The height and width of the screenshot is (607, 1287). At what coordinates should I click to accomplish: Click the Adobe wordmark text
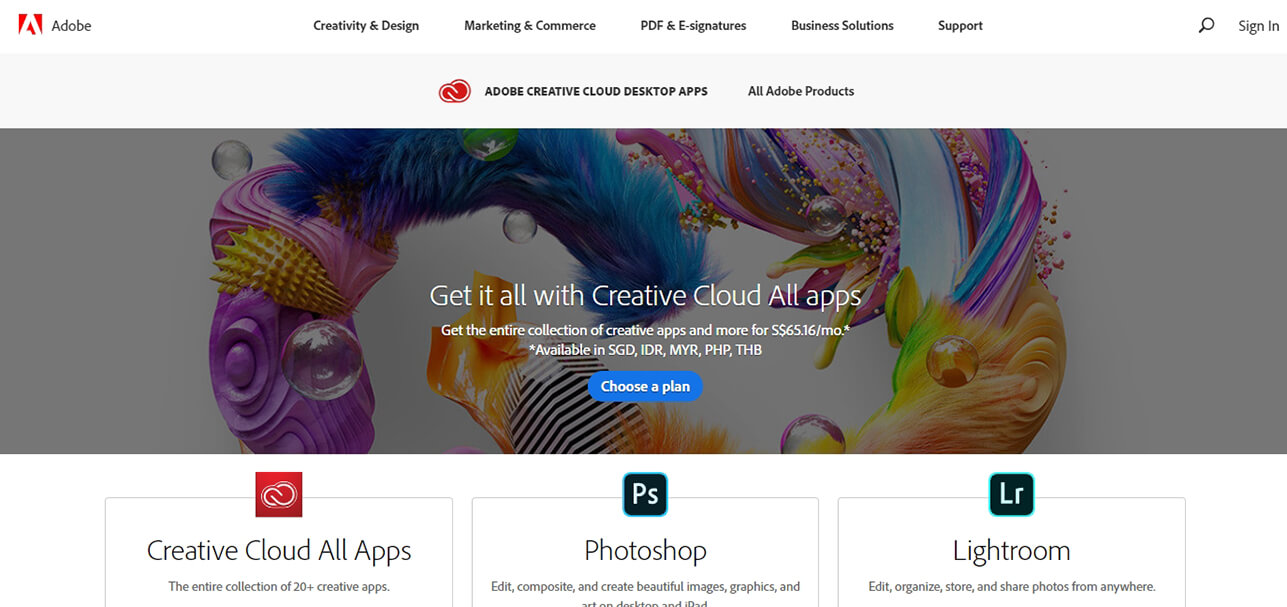click(x=71, y=26)
